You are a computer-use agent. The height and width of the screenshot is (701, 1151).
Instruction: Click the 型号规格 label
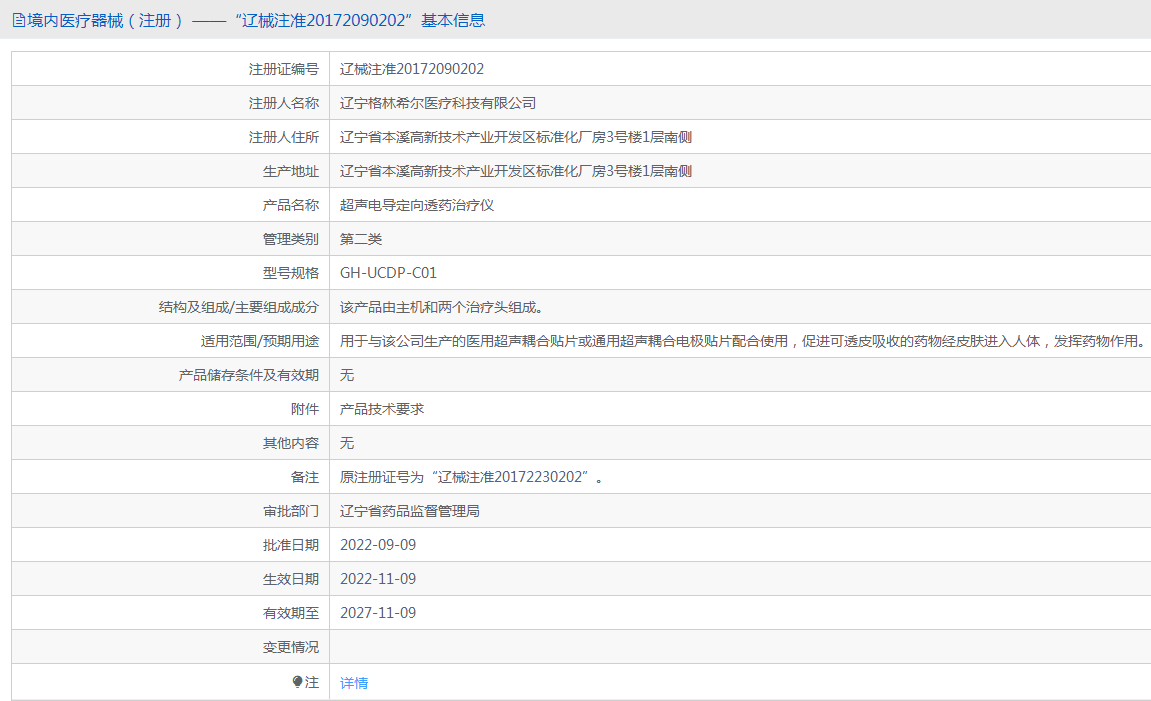291,273
